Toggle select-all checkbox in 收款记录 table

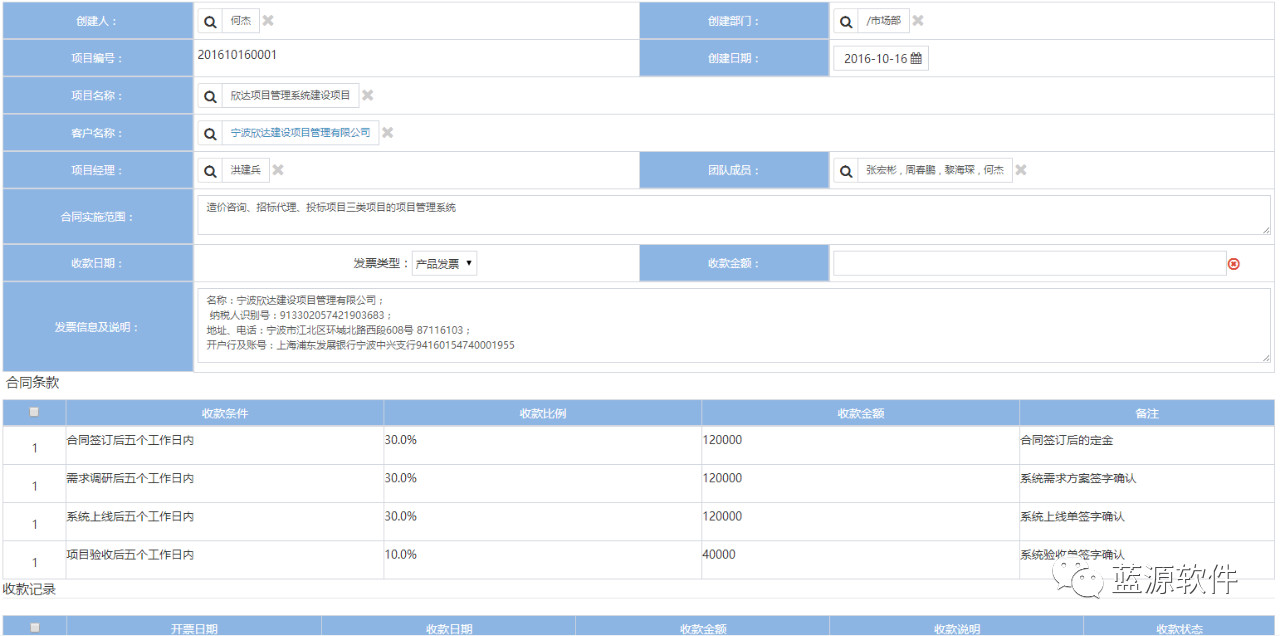pos(35,628)
